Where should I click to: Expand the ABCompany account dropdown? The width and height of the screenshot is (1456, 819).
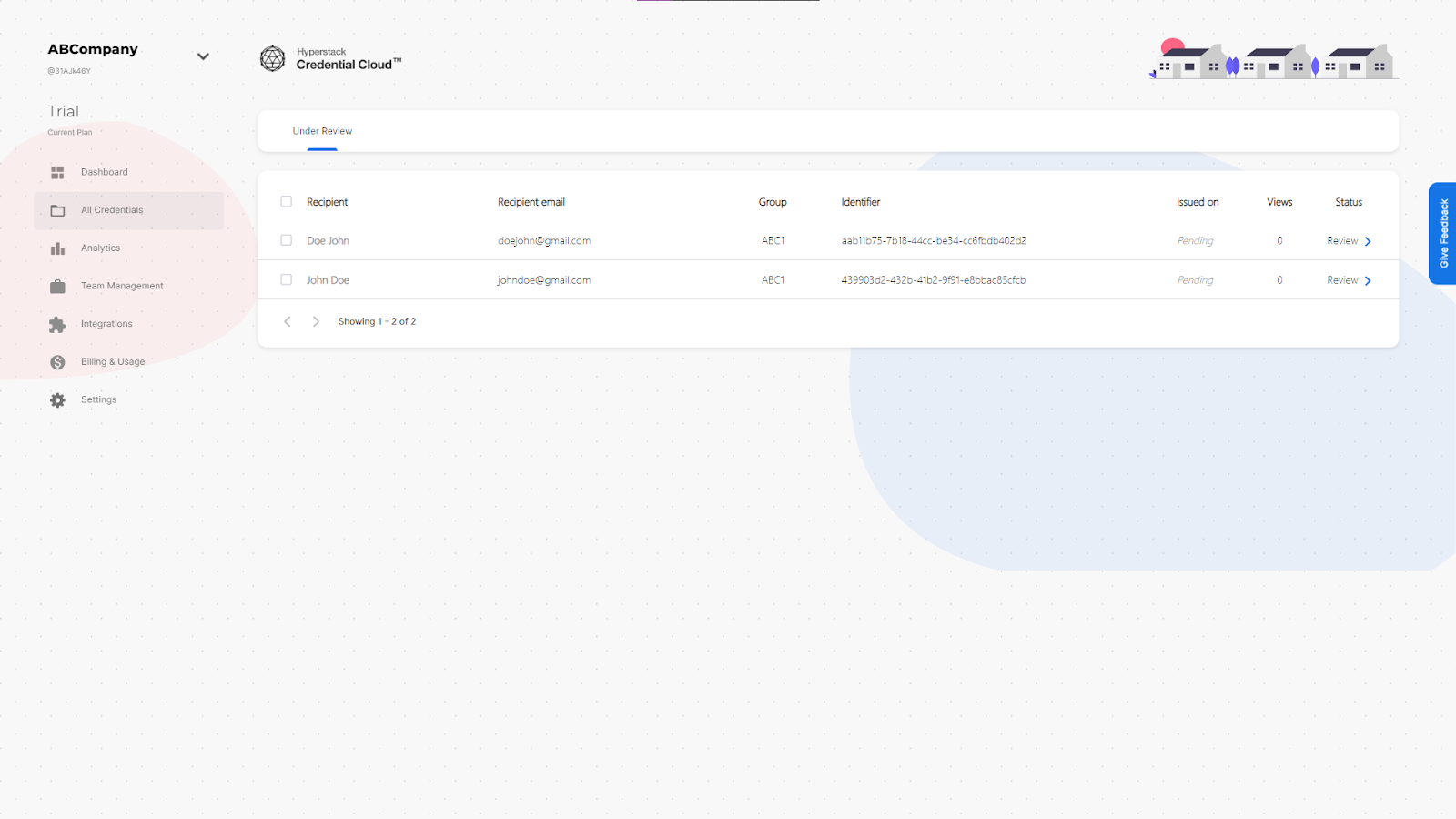pyautogui.click(x=203, y=56)
